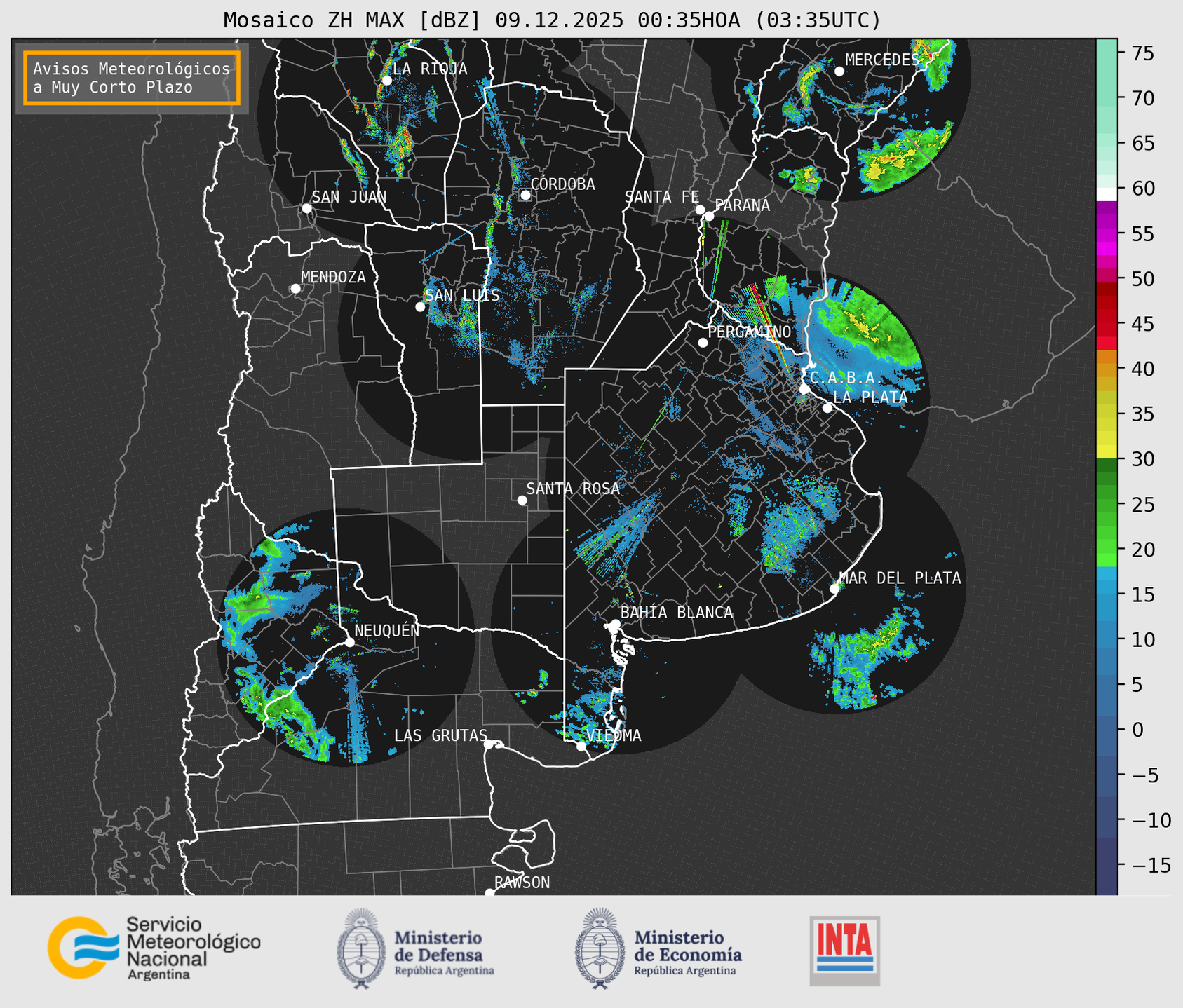Viewport: 1183px width, 1008px height.
Task: Click the SANTA ROSA city label
Action: point(573,489)
